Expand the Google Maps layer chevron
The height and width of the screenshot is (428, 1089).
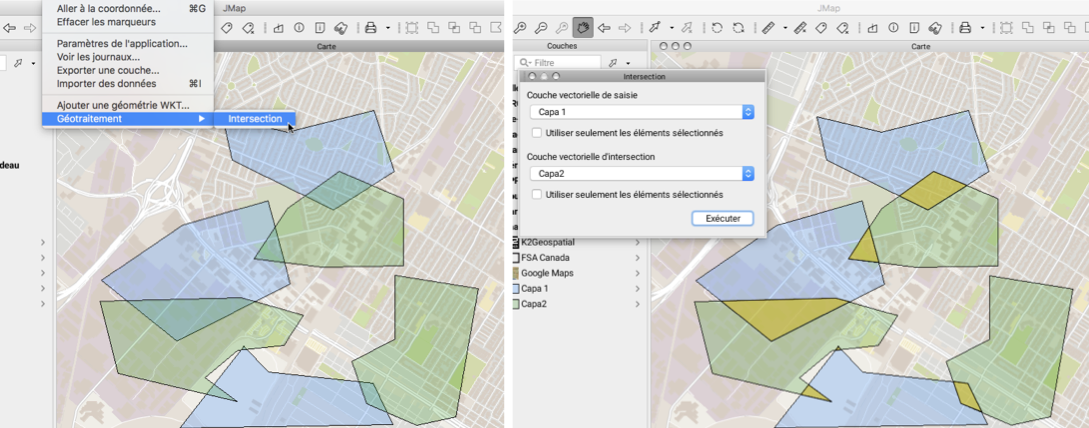click(x=638, y=273)
